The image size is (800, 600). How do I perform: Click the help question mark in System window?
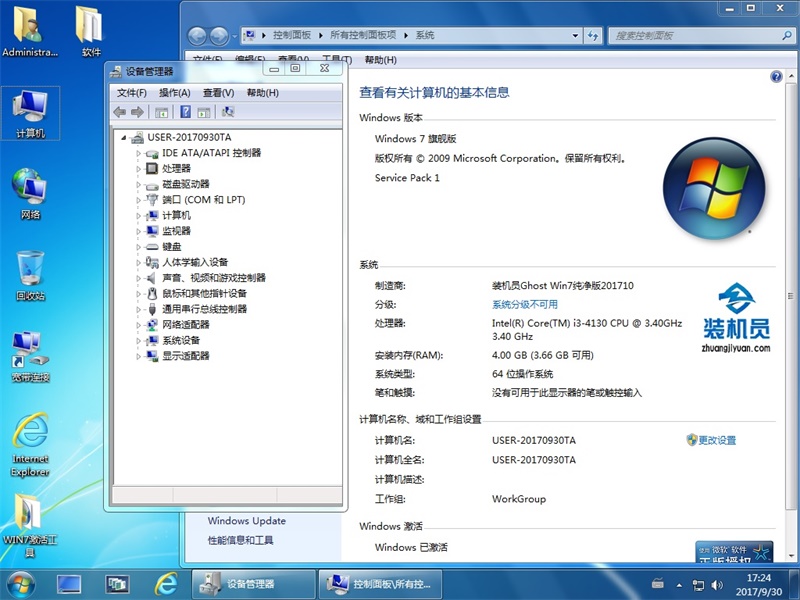[776, 77]
